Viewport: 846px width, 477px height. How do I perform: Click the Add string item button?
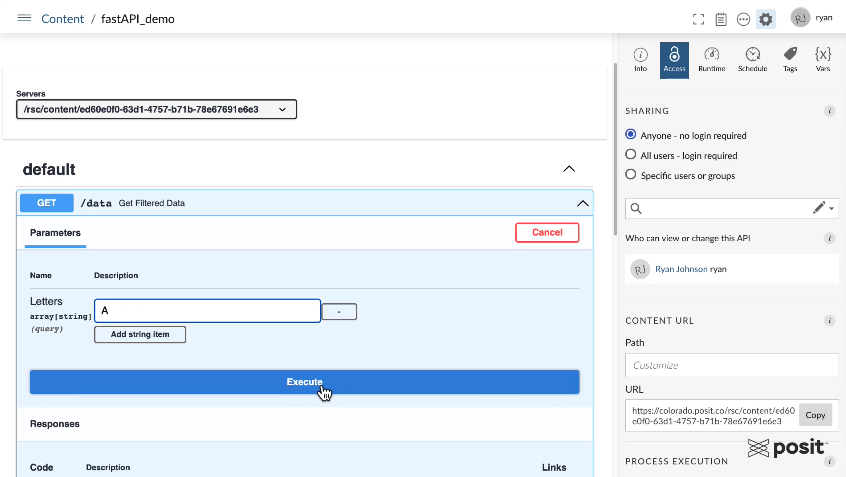pos(140,334)
